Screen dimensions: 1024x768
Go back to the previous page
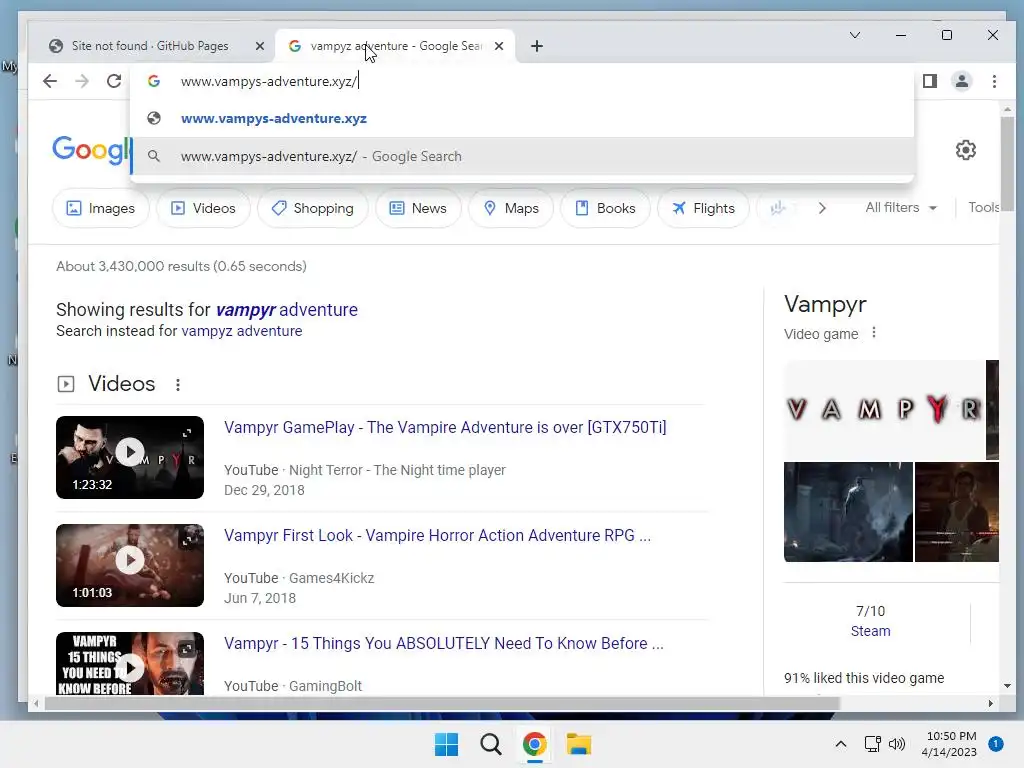click(x=50, y=81)
